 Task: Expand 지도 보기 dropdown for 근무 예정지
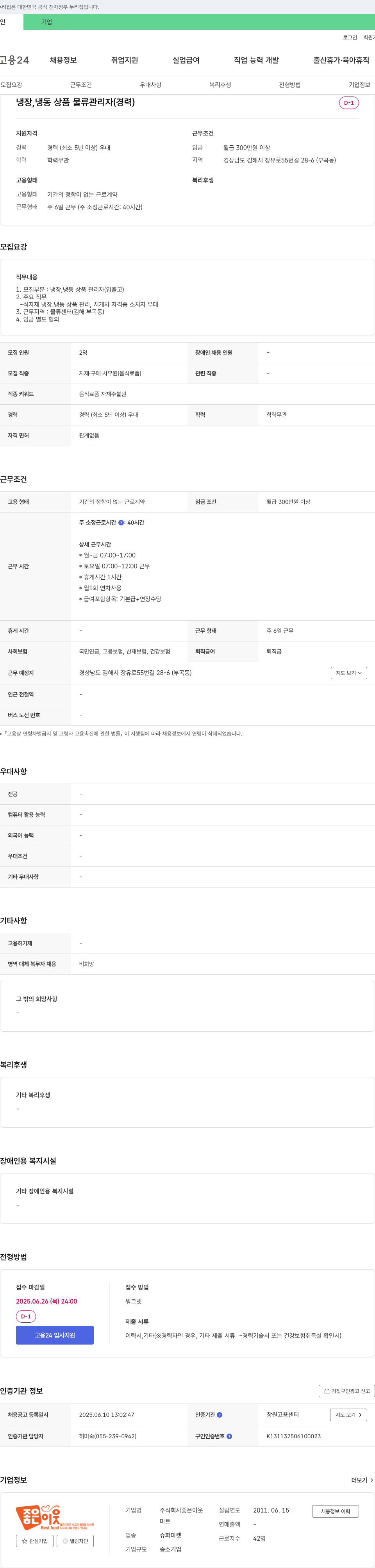[349, 673]
